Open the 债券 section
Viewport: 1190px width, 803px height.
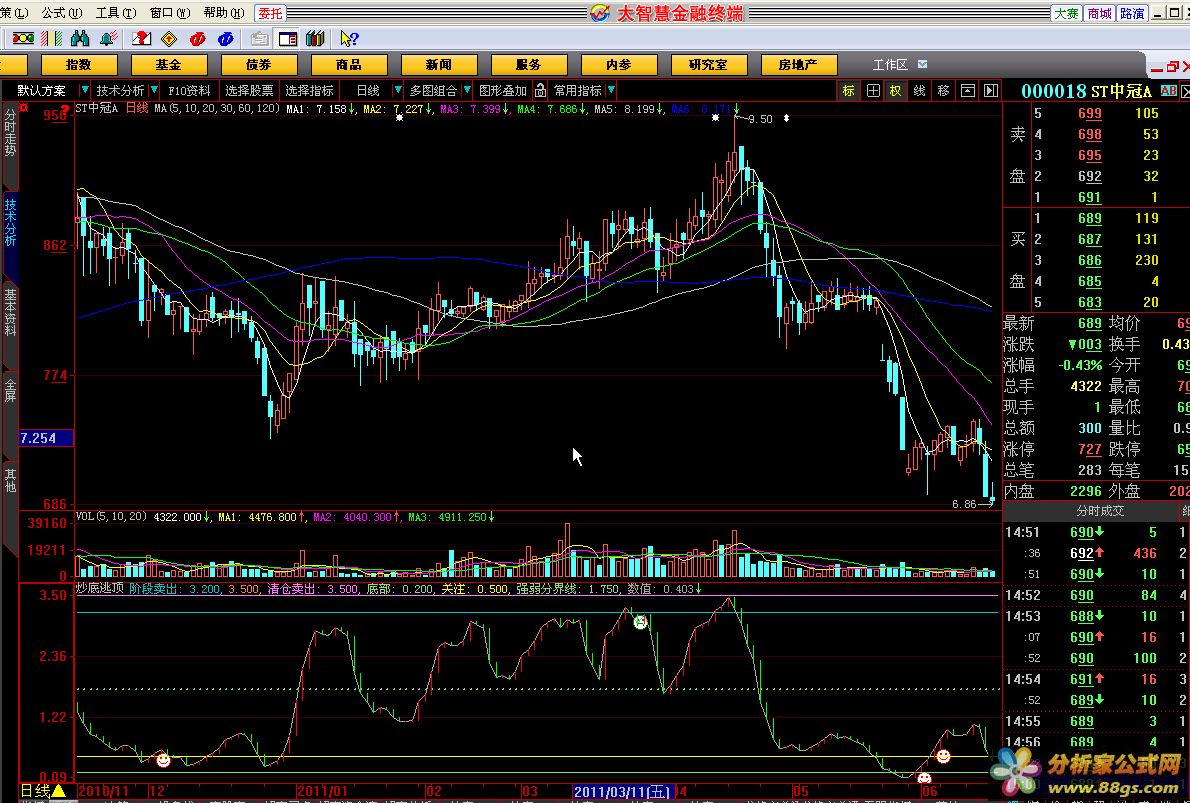259,65
